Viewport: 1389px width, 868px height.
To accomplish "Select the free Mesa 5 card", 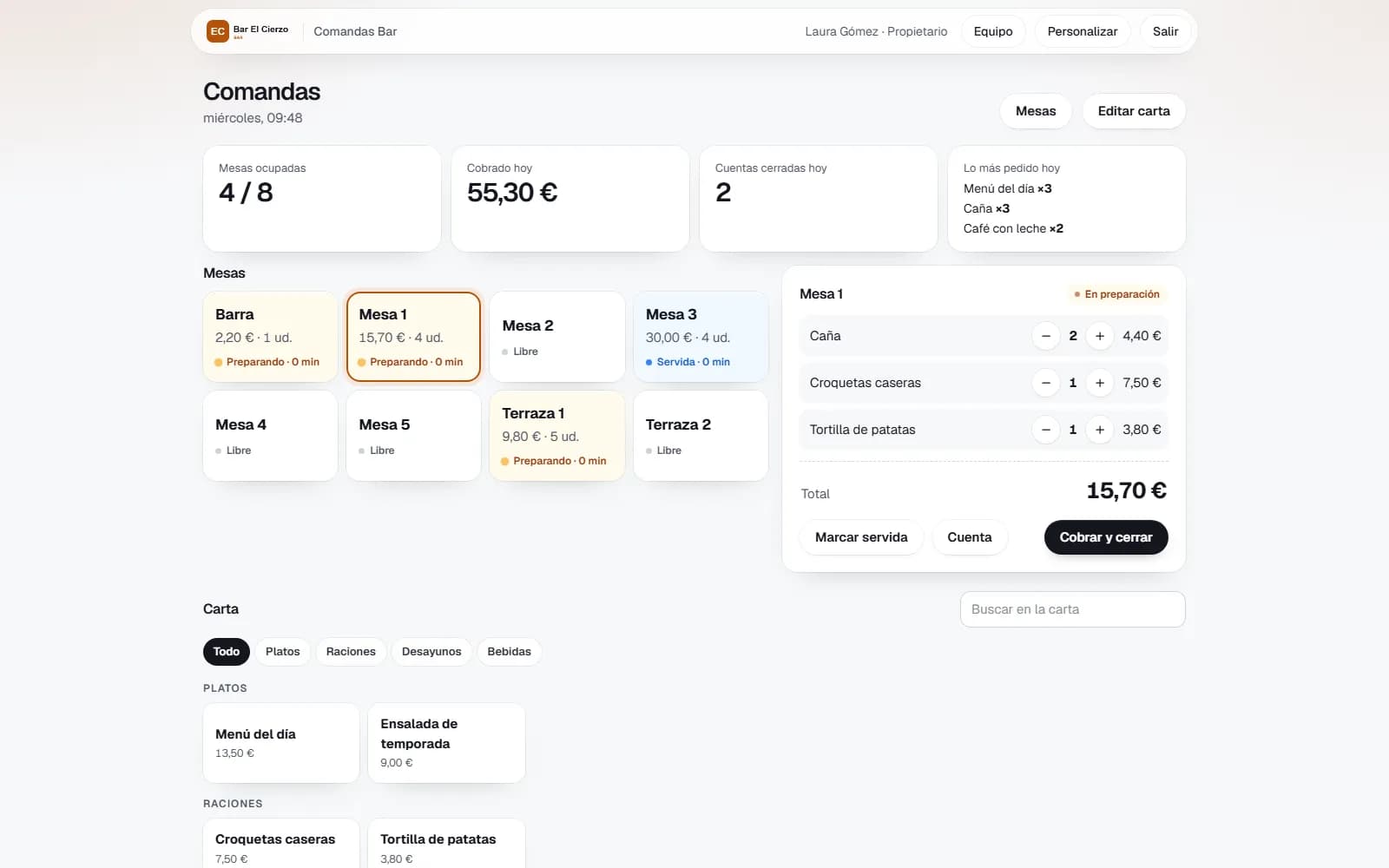I will click(x=413, y=436).
